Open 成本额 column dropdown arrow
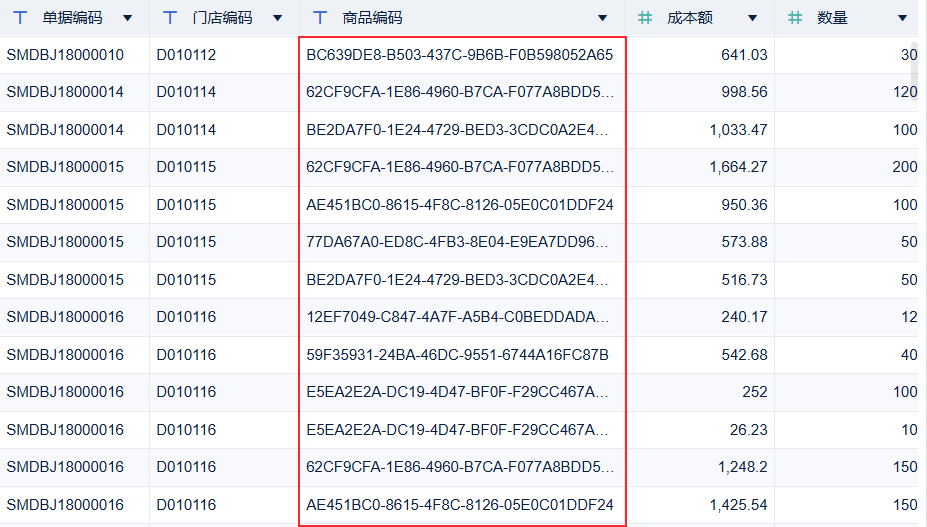The image size is (927, 527). tap(753, 18)
